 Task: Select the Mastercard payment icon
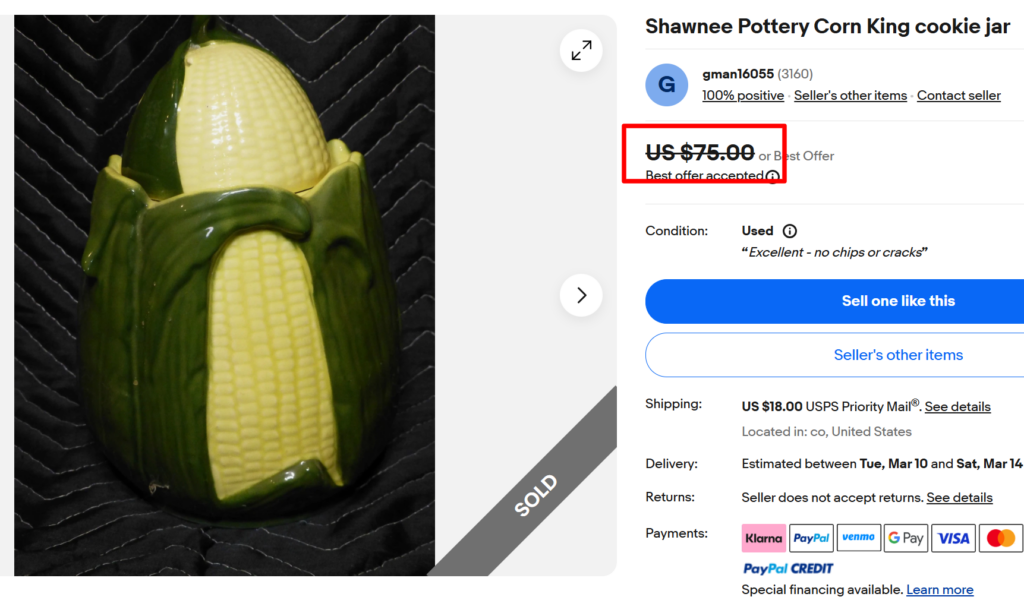(1000, 538)
